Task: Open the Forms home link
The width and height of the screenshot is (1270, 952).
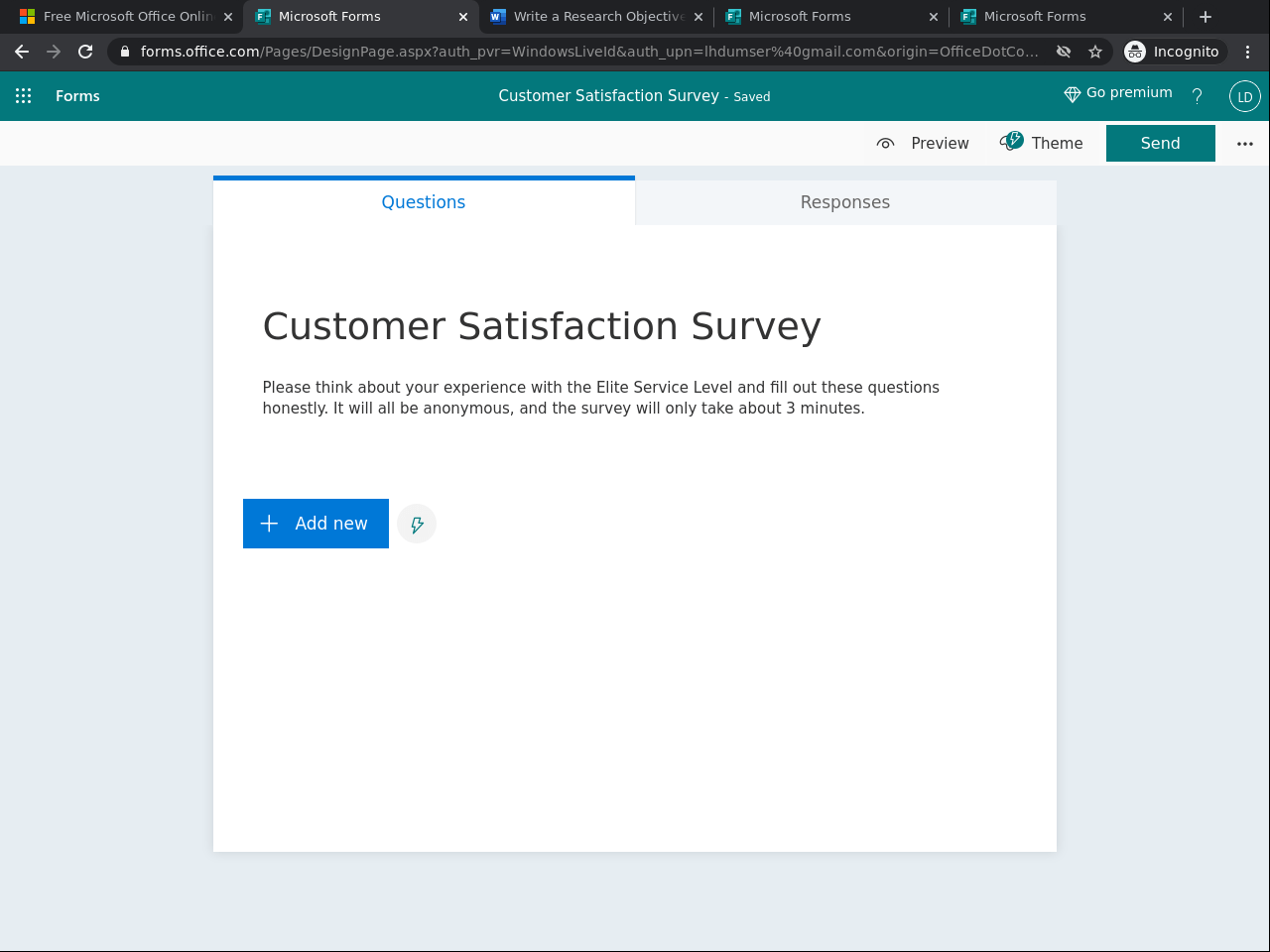Action: click(x=77, y=95)
